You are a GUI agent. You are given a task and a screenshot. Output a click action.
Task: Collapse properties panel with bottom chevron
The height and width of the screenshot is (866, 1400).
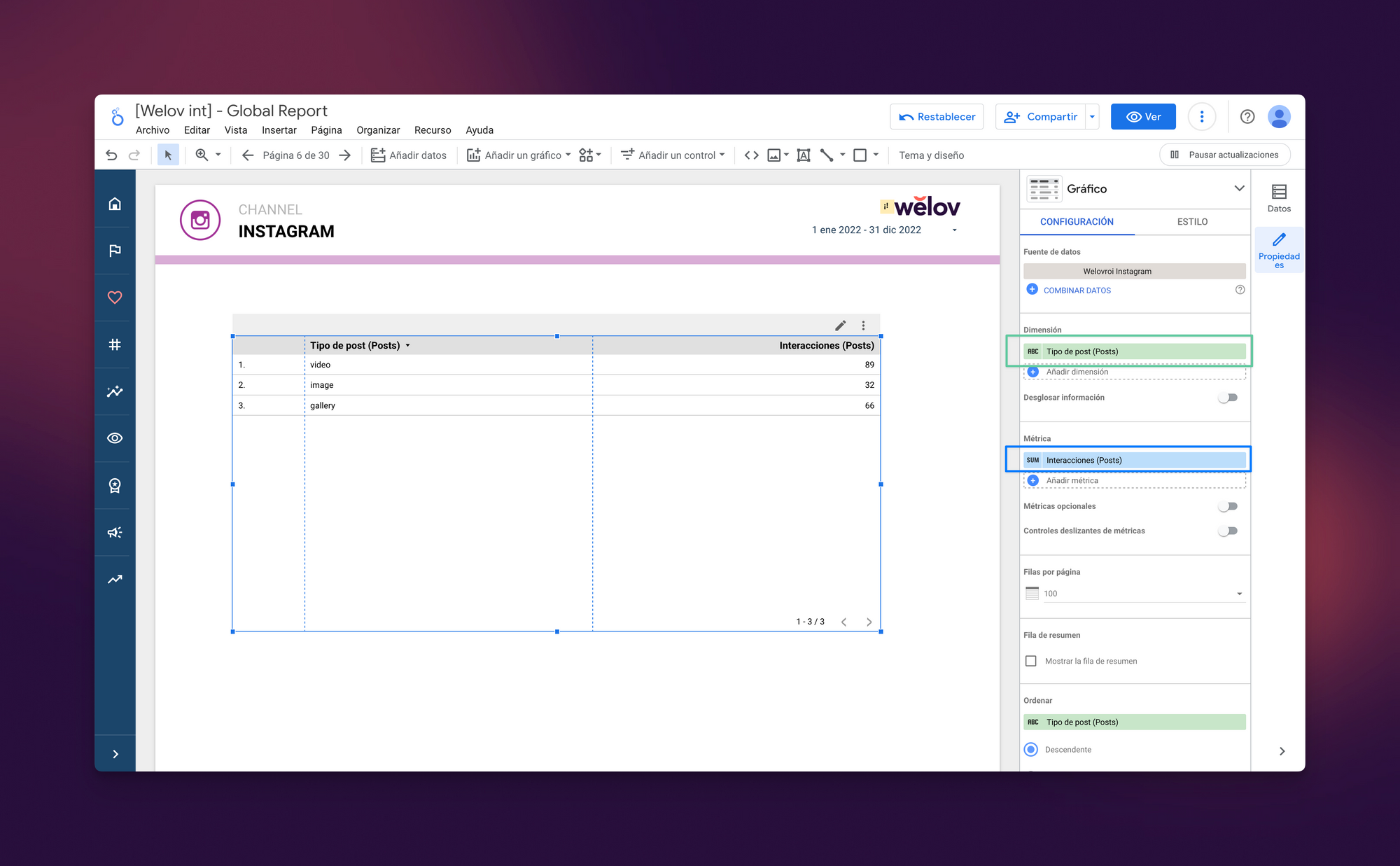point(1282,751)
